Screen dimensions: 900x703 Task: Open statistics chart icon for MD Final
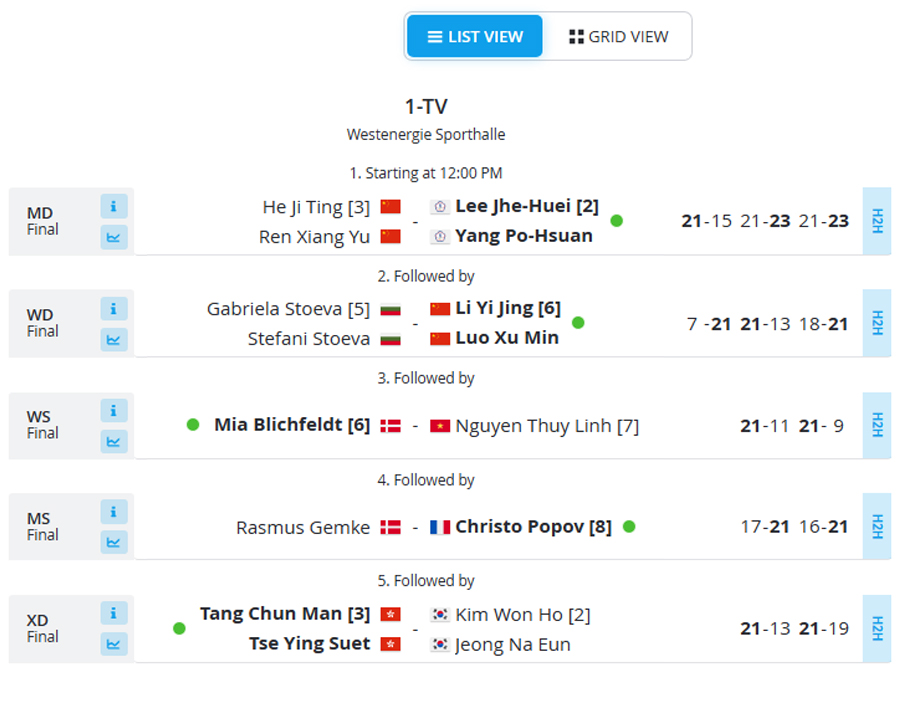(114, 237)
